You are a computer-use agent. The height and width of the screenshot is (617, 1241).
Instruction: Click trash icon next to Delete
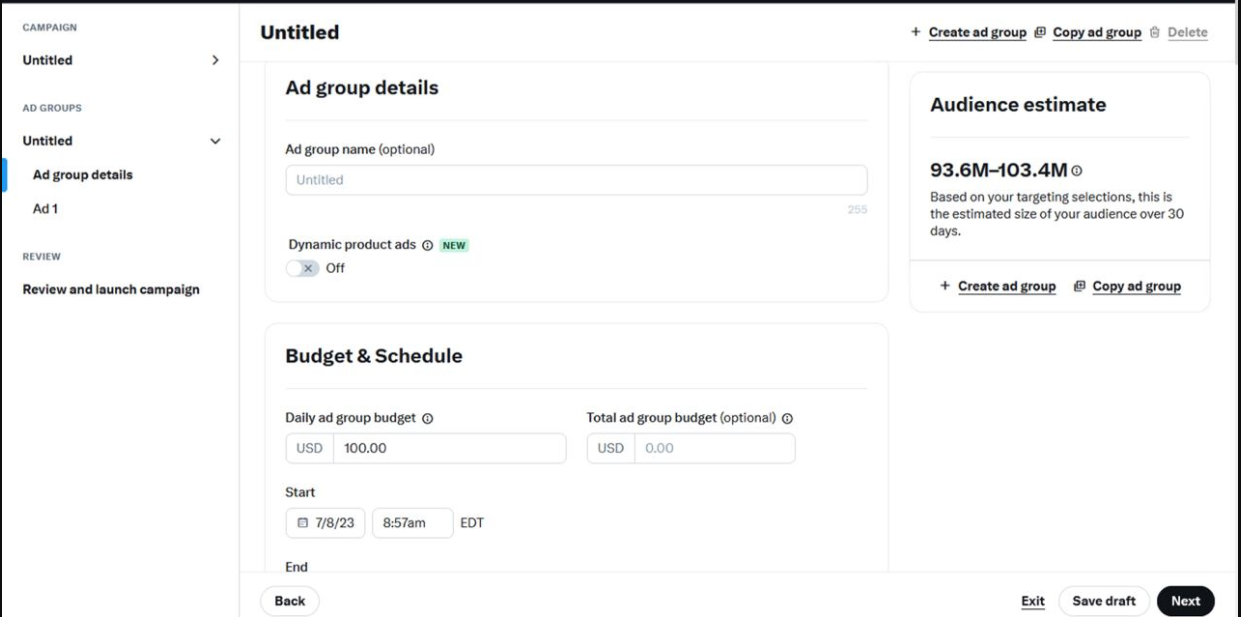[1154, 32]
